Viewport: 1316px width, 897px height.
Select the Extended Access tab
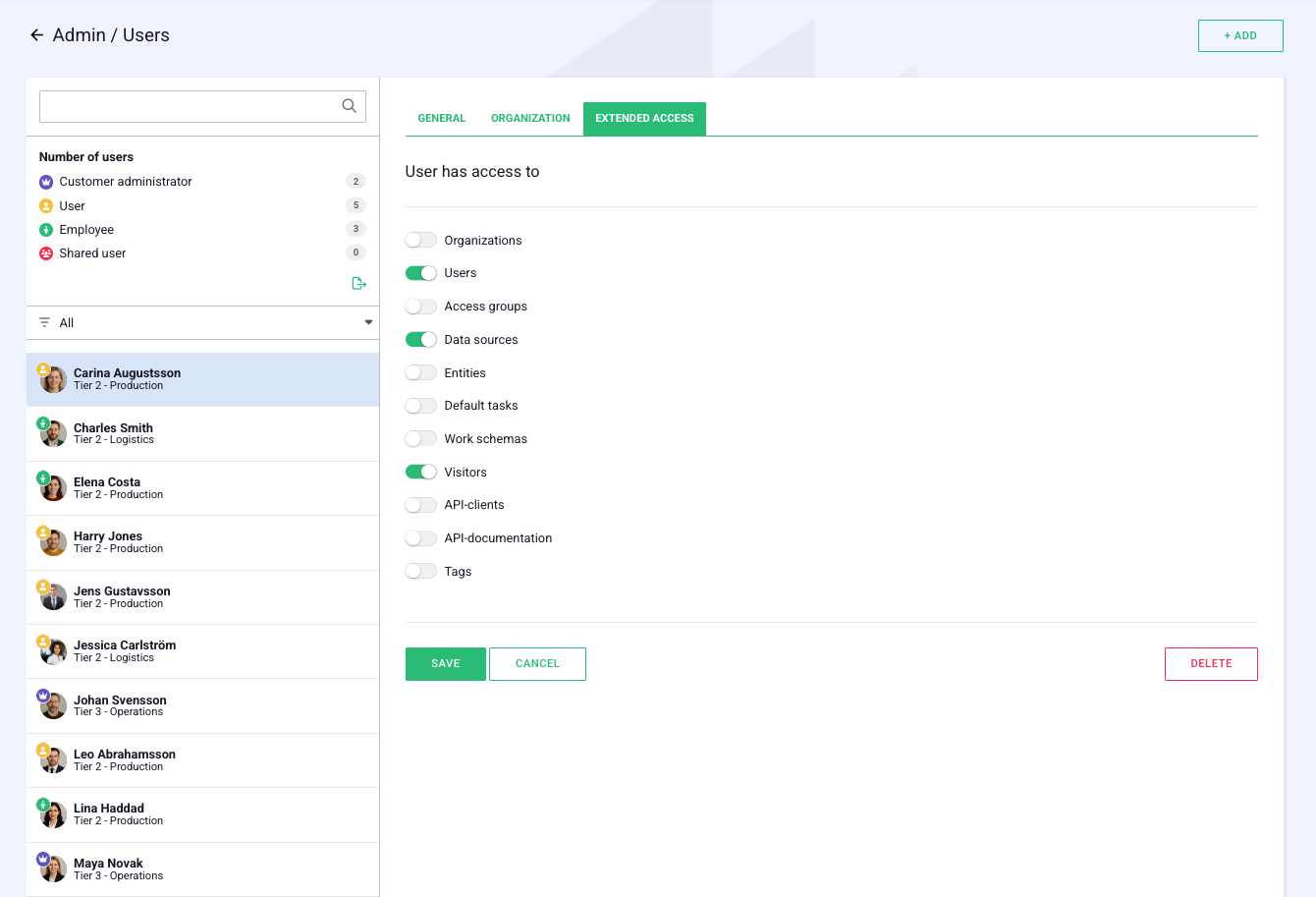pyautogui.click(x=644, y=118)
